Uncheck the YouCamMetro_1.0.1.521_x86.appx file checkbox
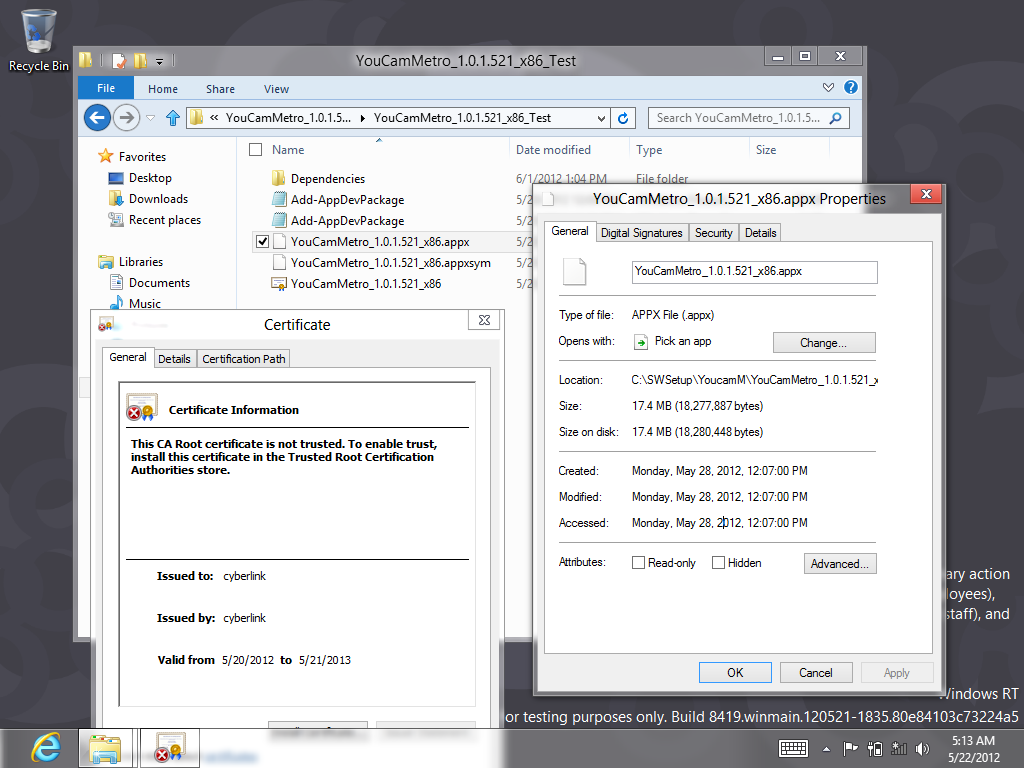This screenshot has height=768, width=1024. (x=262, y=241)
